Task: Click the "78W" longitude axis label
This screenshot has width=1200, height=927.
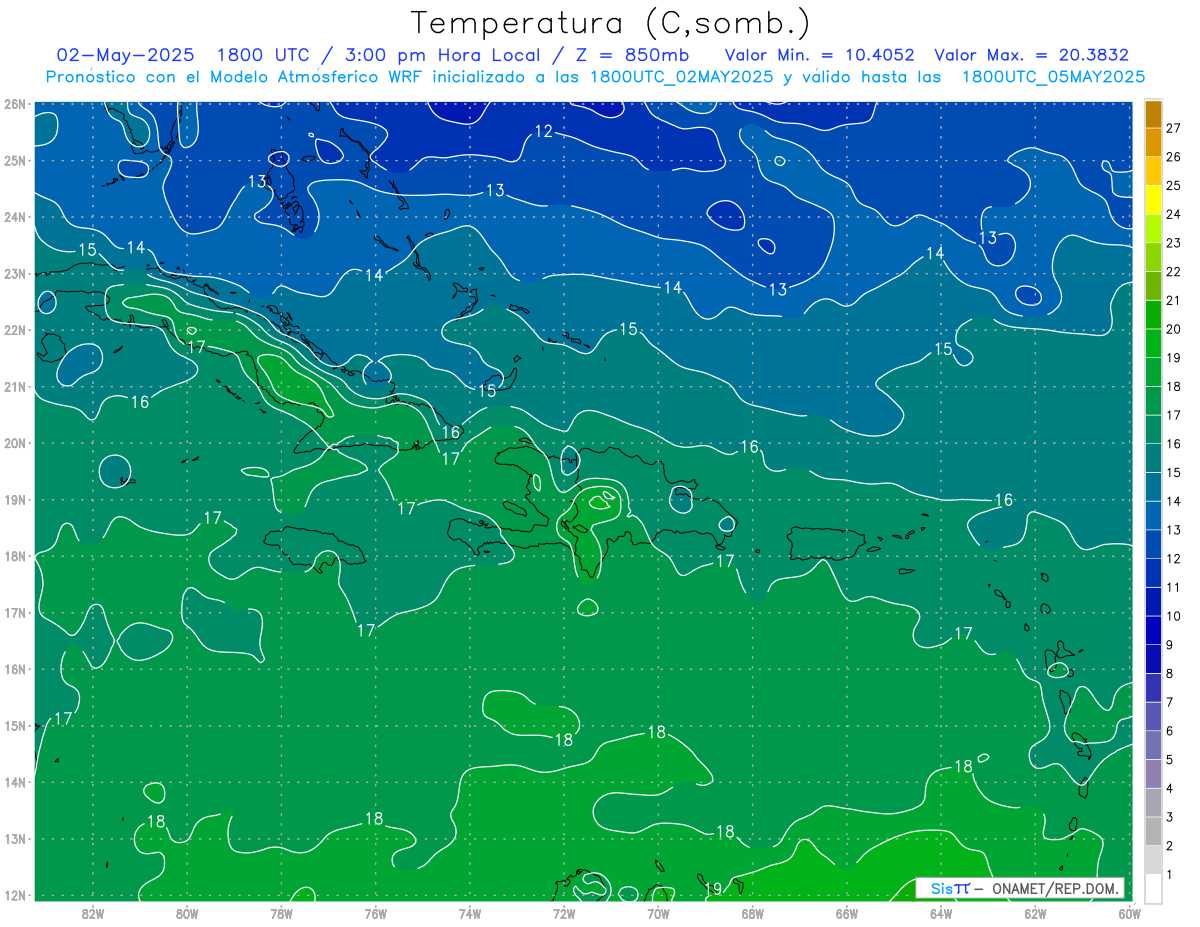Action: click(x=281, y=913)
